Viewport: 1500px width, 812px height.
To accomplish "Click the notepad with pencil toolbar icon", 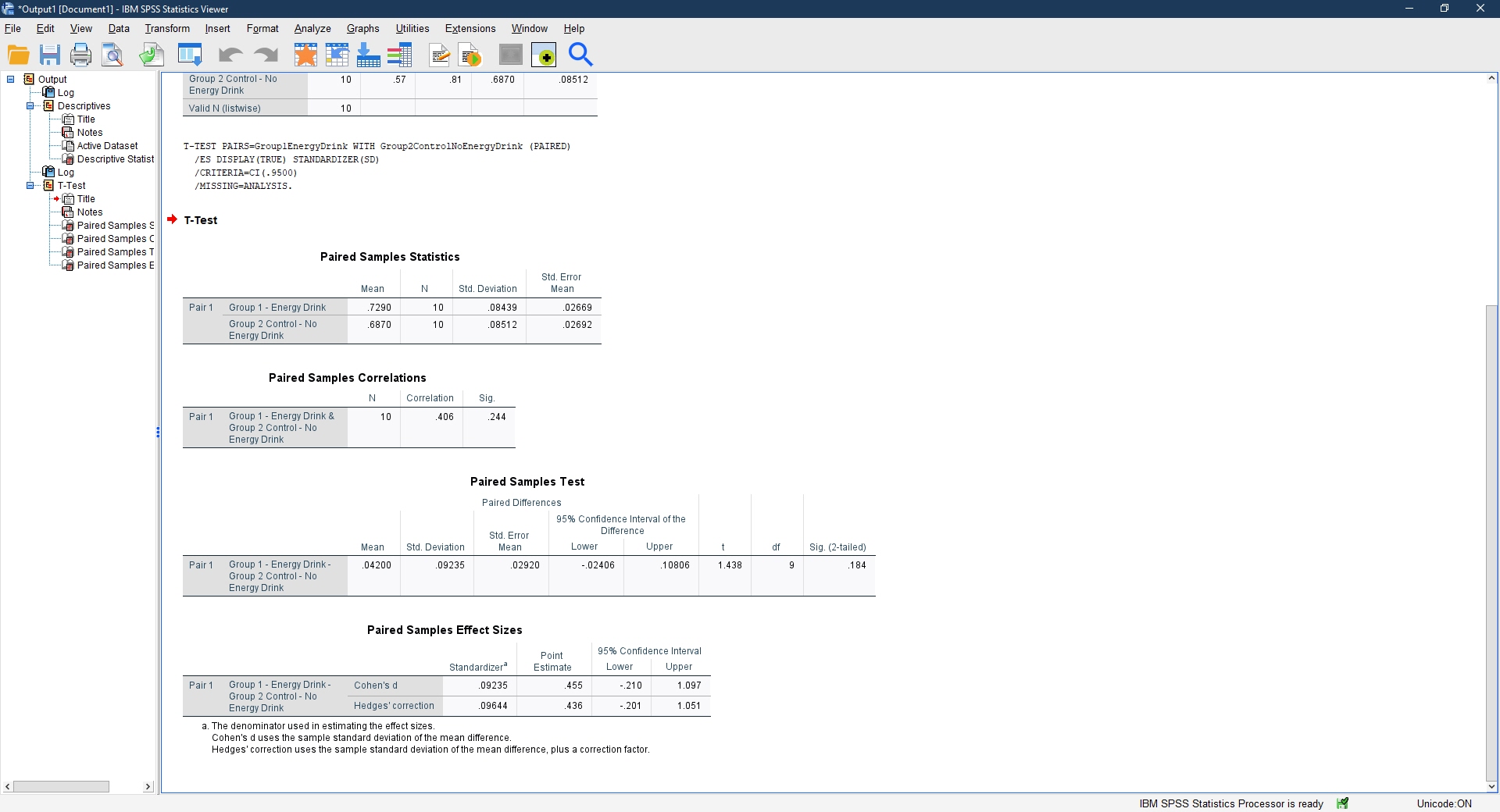I will click(x=440, y=55).
